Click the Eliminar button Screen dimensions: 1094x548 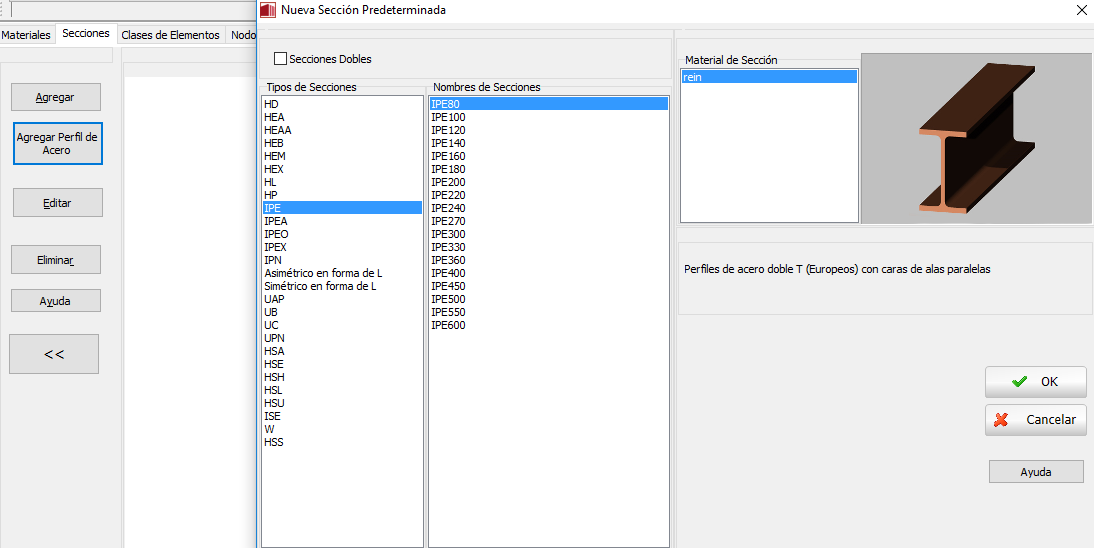coord(56,260)
